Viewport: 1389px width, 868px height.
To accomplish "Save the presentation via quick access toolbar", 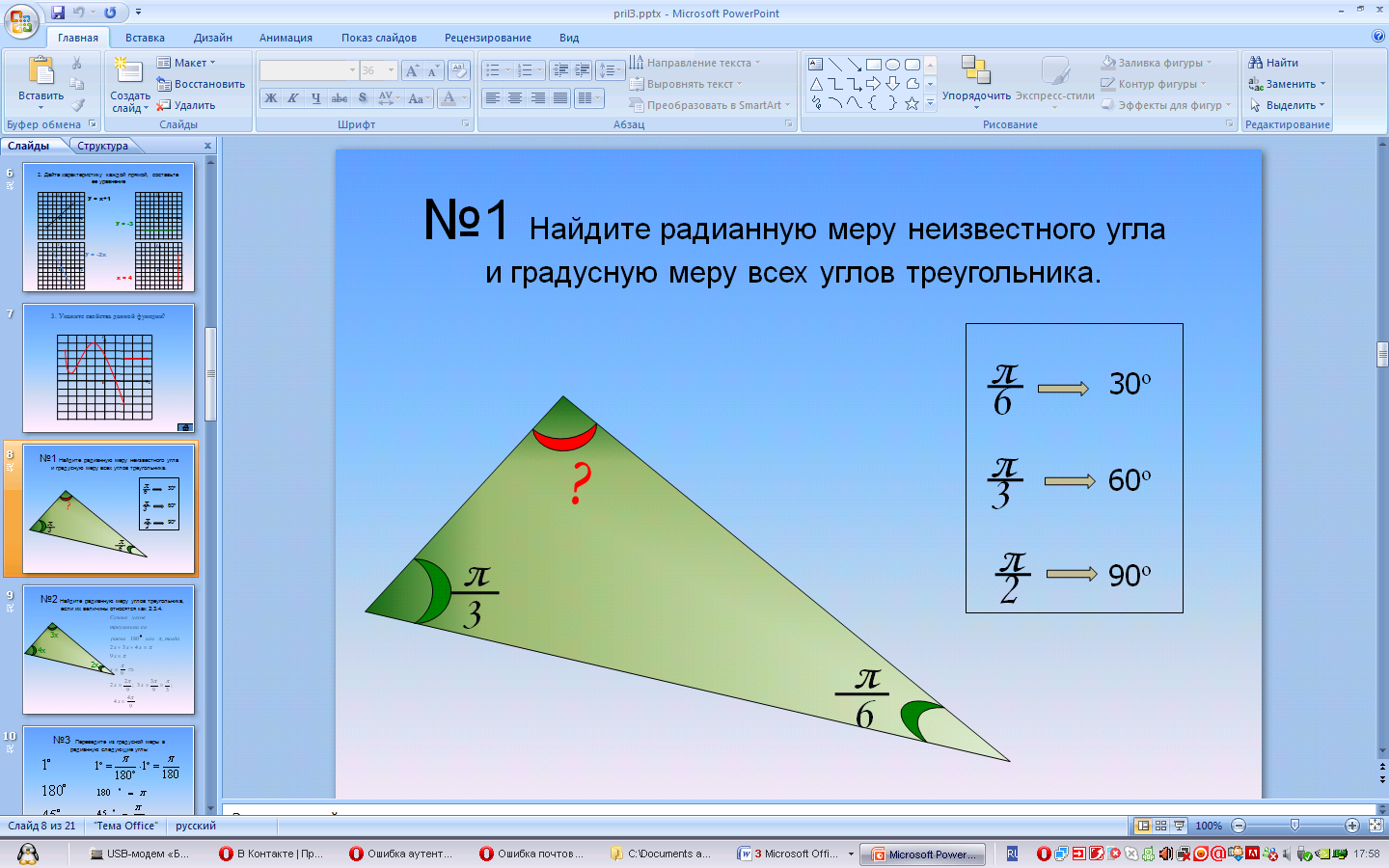I will click(58, 13).
